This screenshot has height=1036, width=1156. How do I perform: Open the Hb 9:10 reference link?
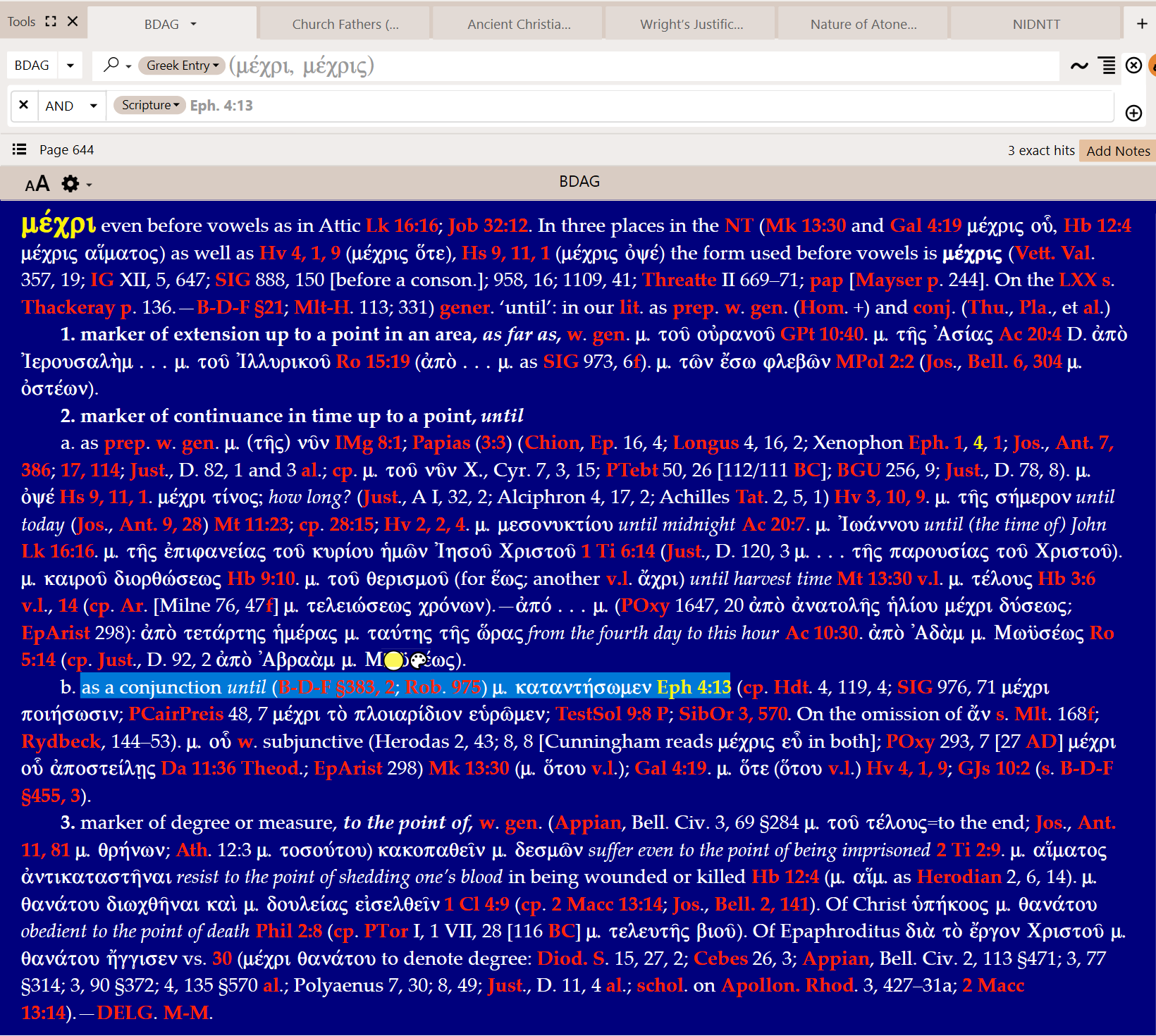pyautogui.click(x=261, y=579)
